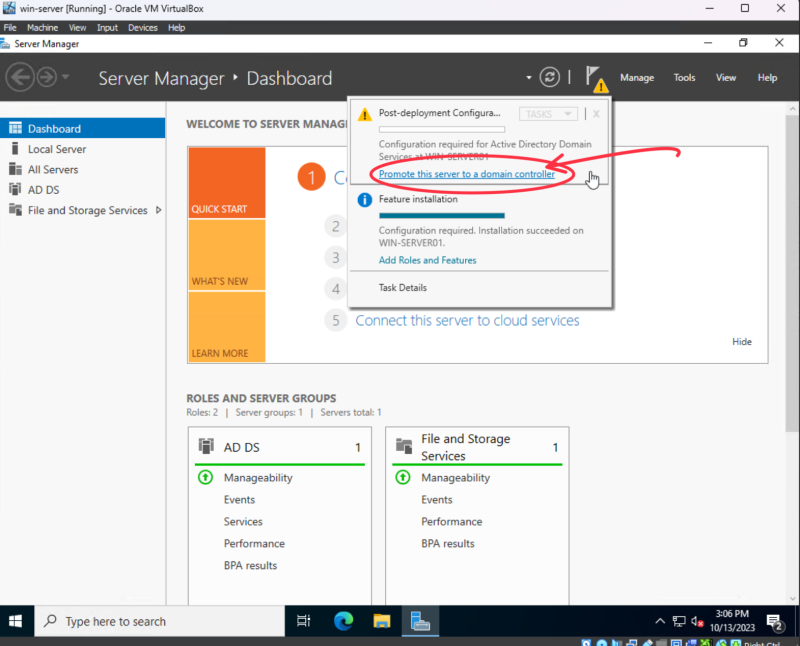Select AD DS in the left sidebar
The width and height of the screenshot is (800, 646).
coord(43,190)
